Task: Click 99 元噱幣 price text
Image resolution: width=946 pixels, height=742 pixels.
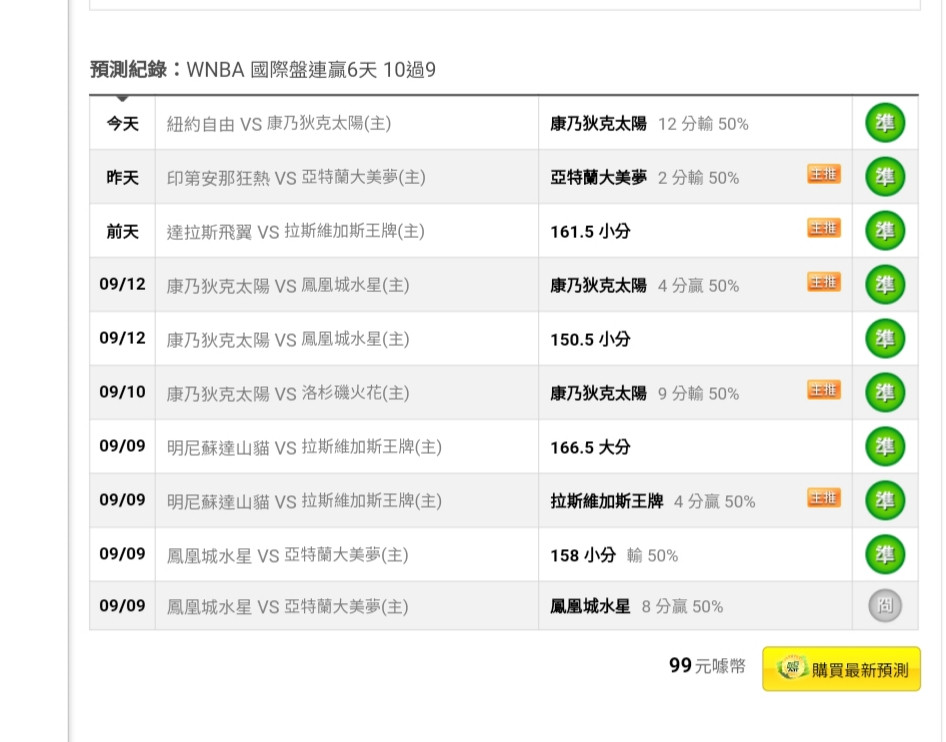Action: point(707,665)
